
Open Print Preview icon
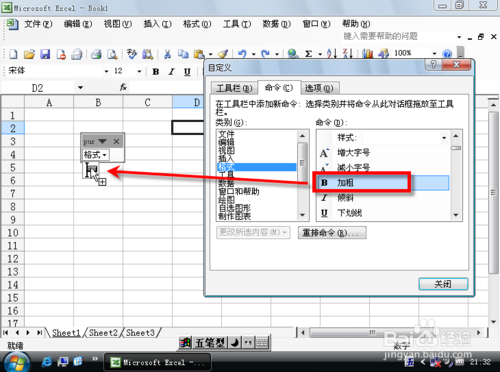click(x=112, y=54)
